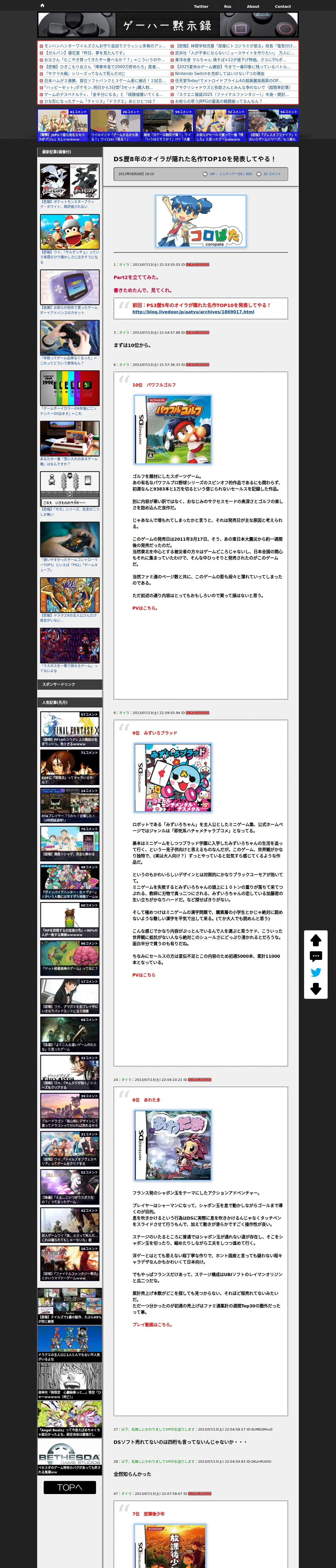Open the VIP tag icon in article meta
This screenshot has width=336, height=1568.
coord(205,174)
